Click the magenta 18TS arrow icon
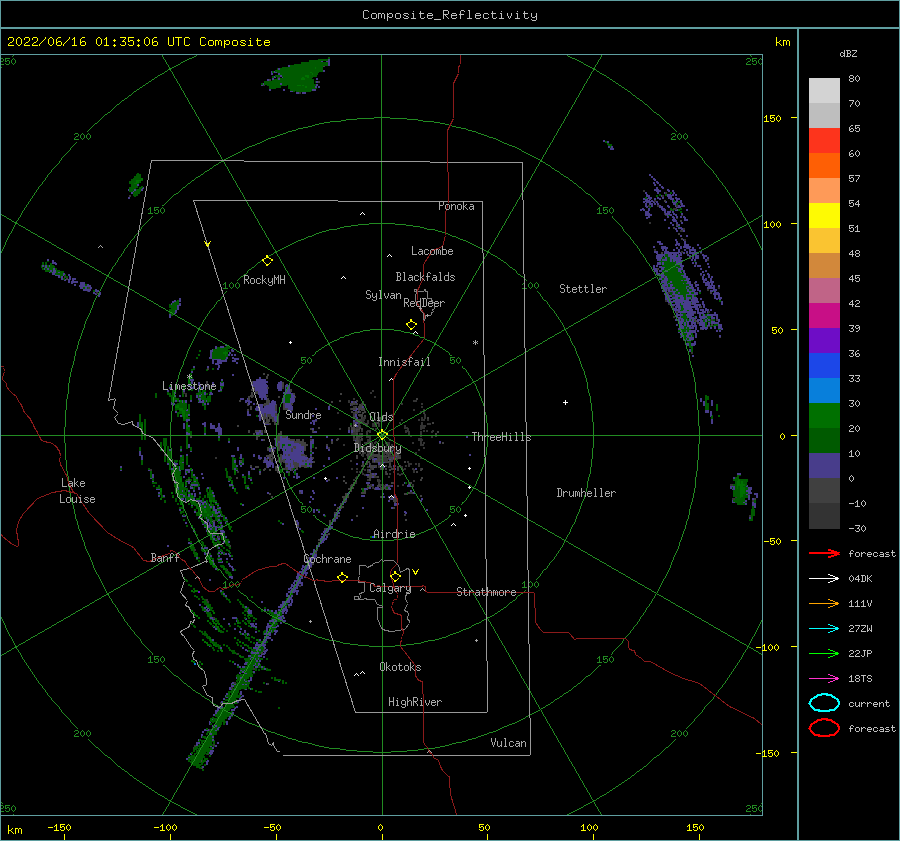The image size is (900, 841). point(824,678)
